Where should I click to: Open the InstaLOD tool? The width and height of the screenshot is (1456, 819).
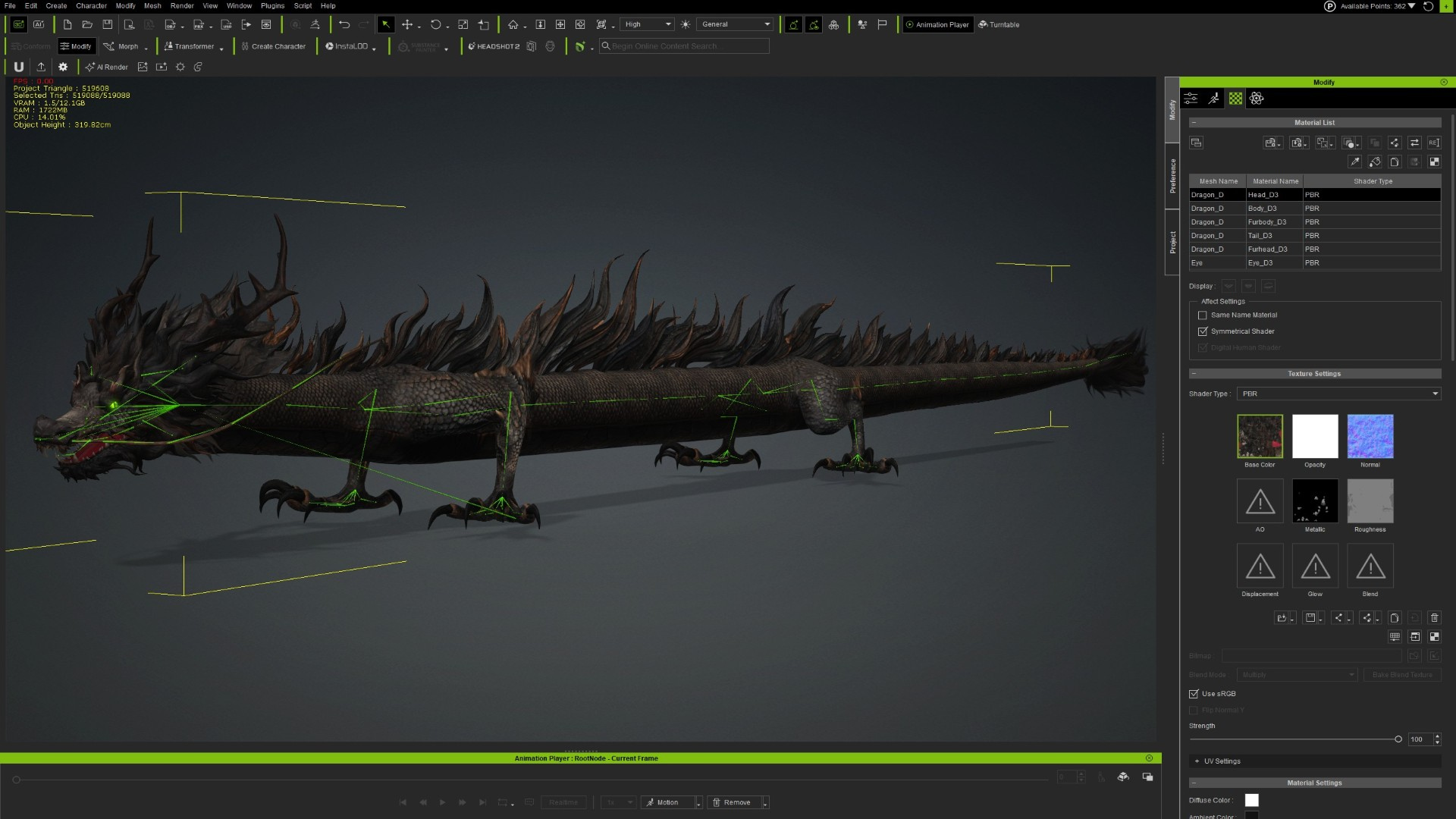(347, 46)
